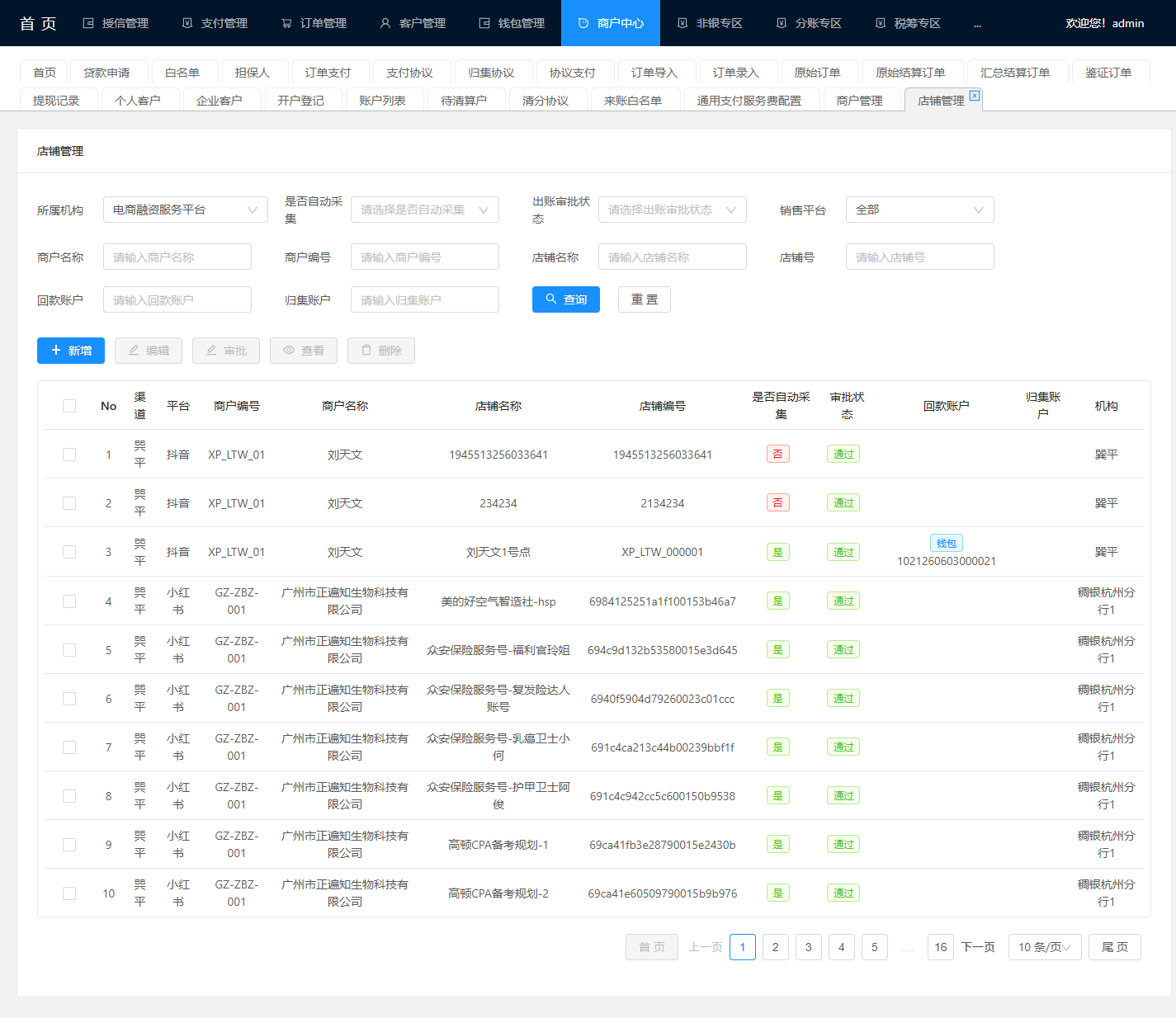
Task: Open the 10 条/页 page size dropdown
Action: (x=1045, y=947)
